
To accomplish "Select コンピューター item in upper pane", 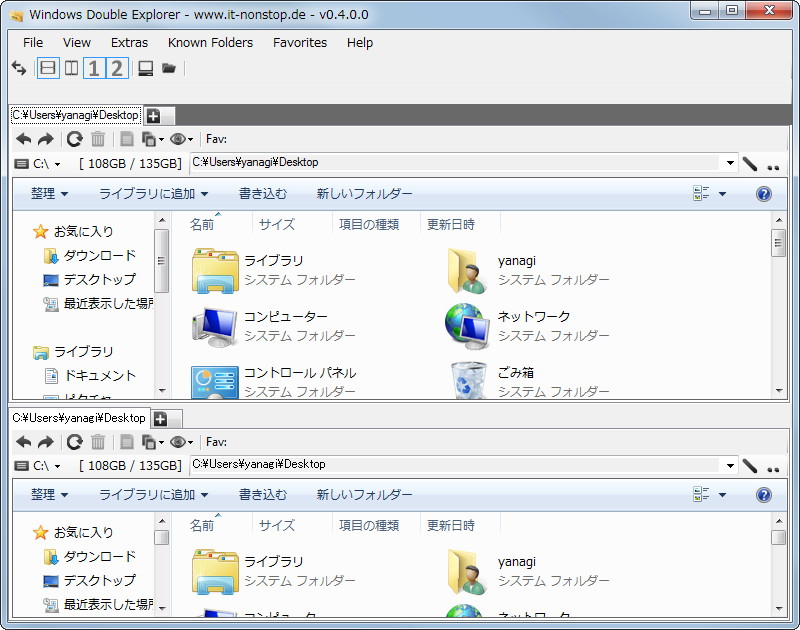I will point(274,325).
